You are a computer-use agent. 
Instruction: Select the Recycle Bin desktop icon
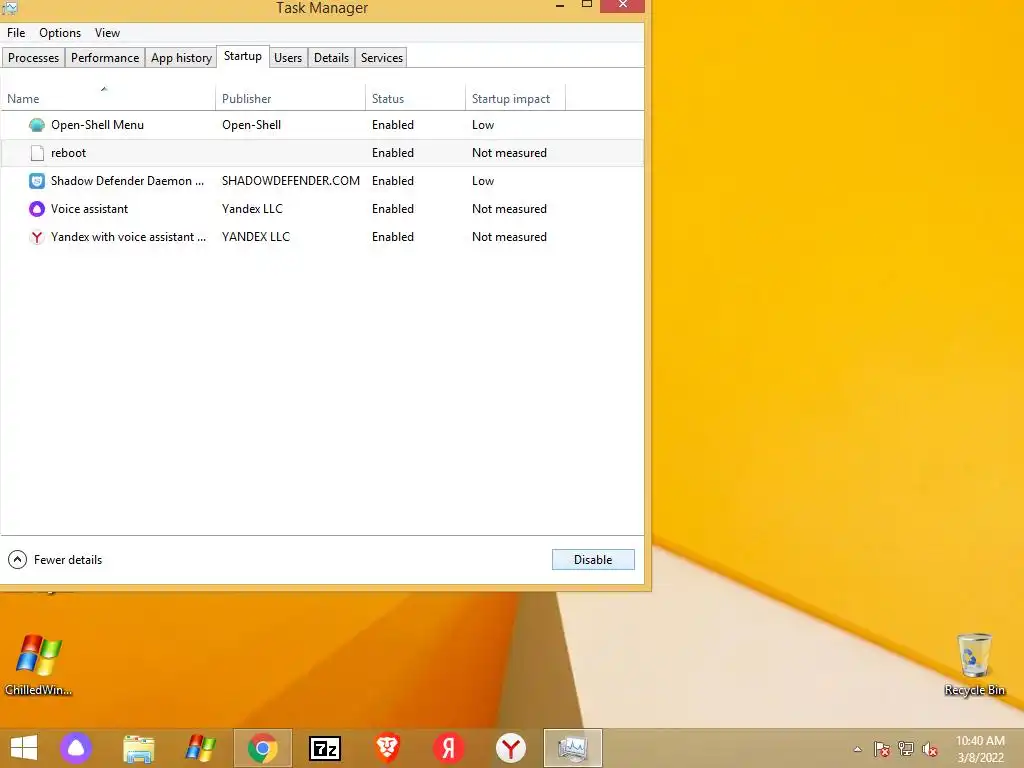[974, 664]
